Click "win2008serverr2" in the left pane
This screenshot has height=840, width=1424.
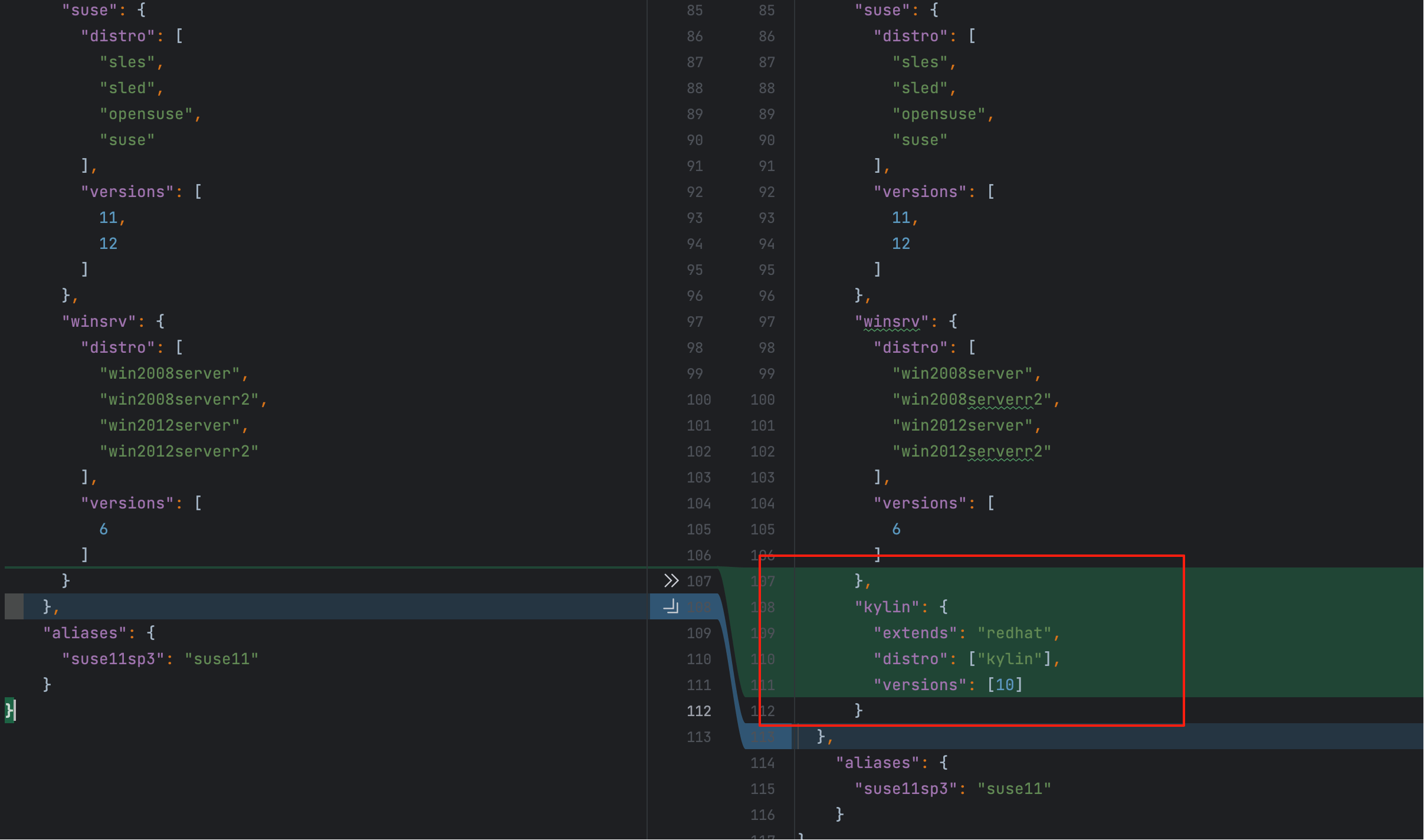tap(179, 399)
